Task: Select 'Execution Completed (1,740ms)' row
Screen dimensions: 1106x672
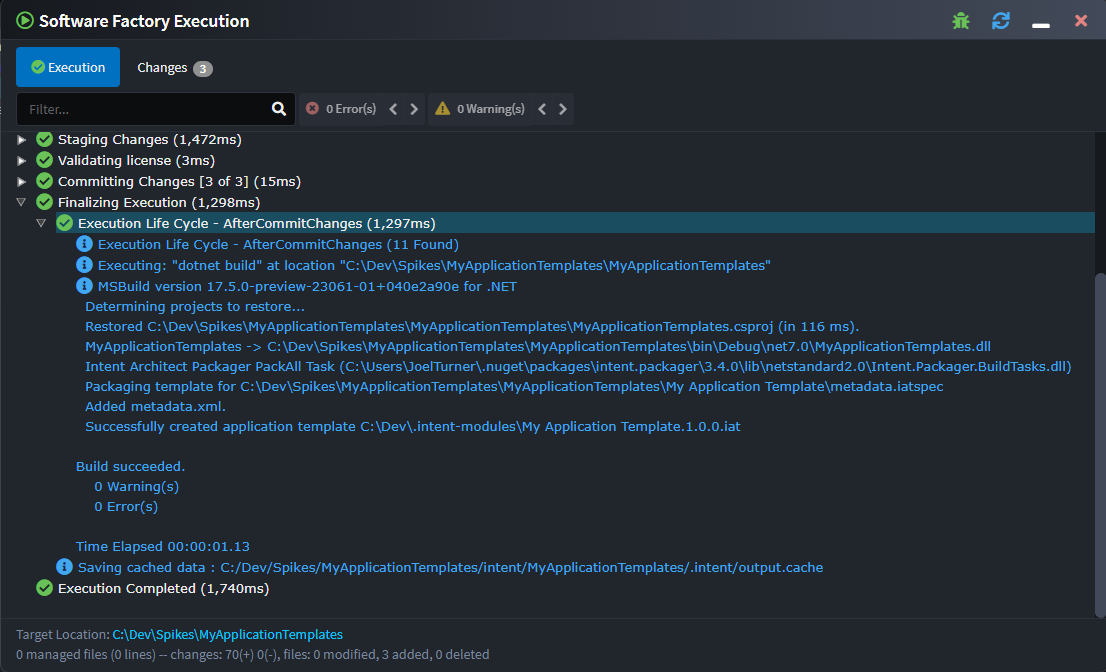Action: click(x=164, y=588)
